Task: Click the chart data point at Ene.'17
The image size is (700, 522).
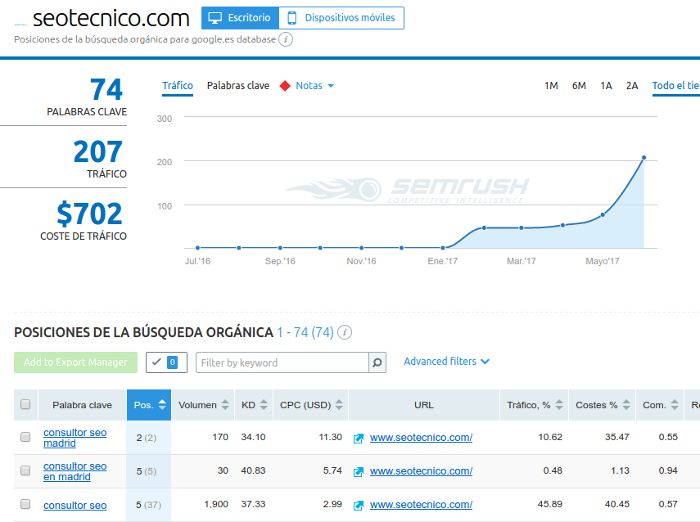Action: 442,247
